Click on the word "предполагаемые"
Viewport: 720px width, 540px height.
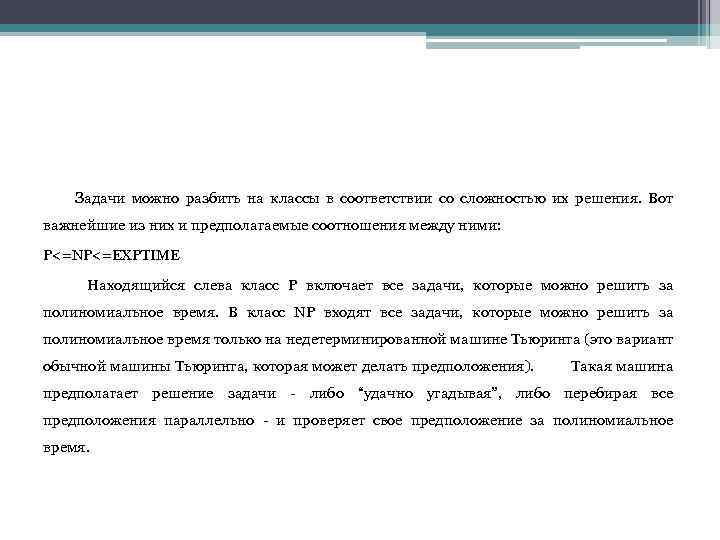[x=249, y=226]
